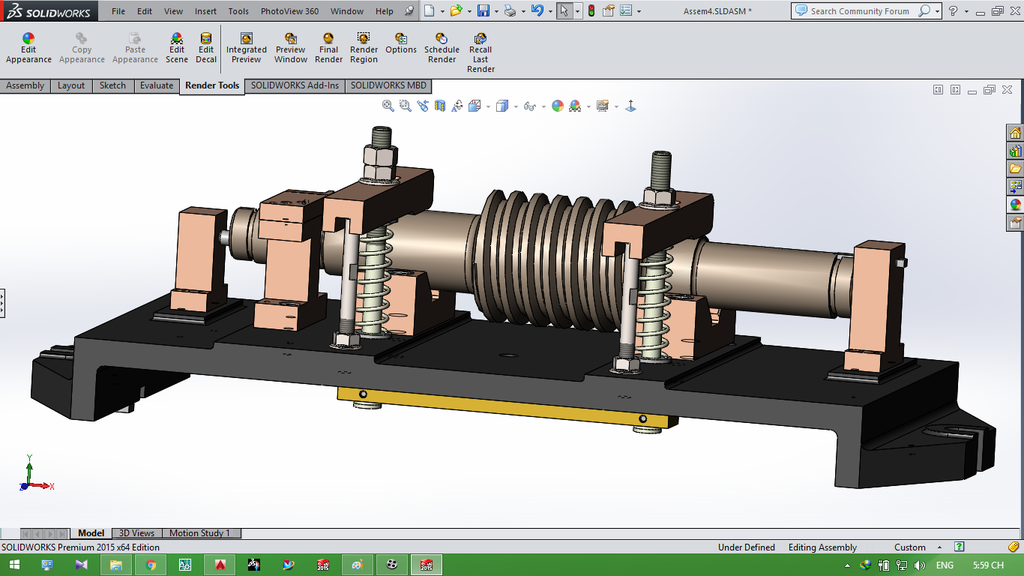Pin the SOLIDWORKS menu bar
This screenshot has width=1024, height=576.
(409, 10)
